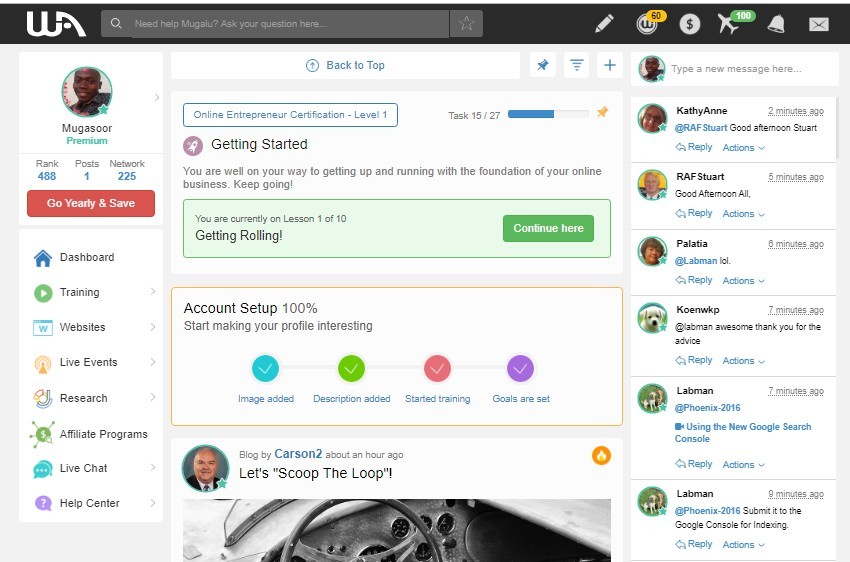Click the Websites W icon

tap(43, 328)
